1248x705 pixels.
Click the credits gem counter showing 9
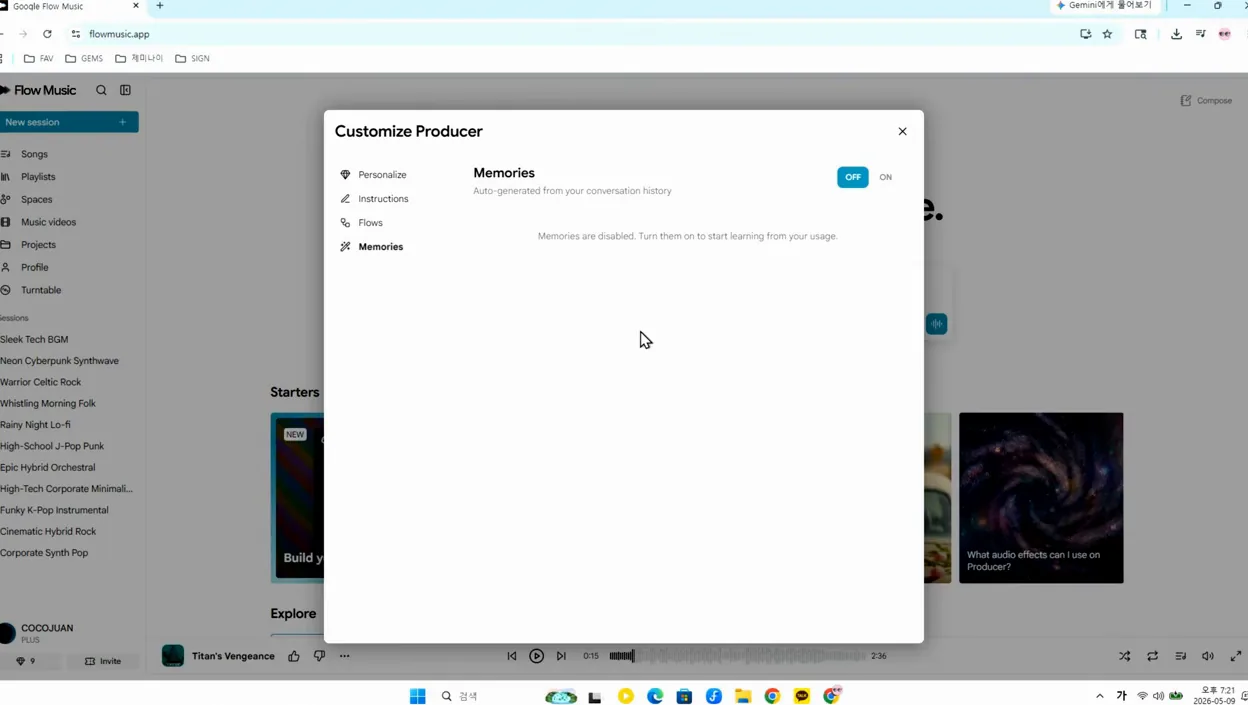26,661
